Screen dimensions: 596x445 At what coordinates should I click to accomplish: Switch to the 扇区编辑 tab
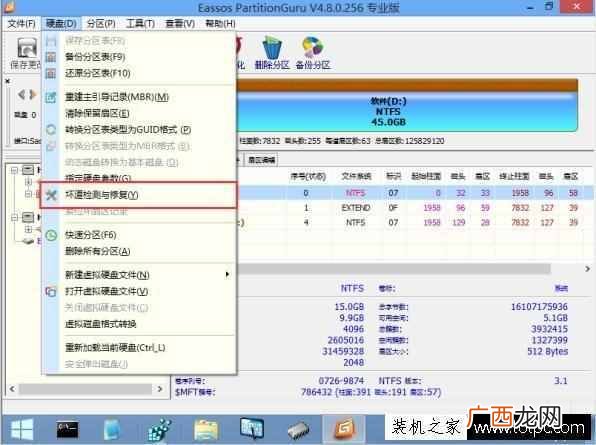pos(261,160)
